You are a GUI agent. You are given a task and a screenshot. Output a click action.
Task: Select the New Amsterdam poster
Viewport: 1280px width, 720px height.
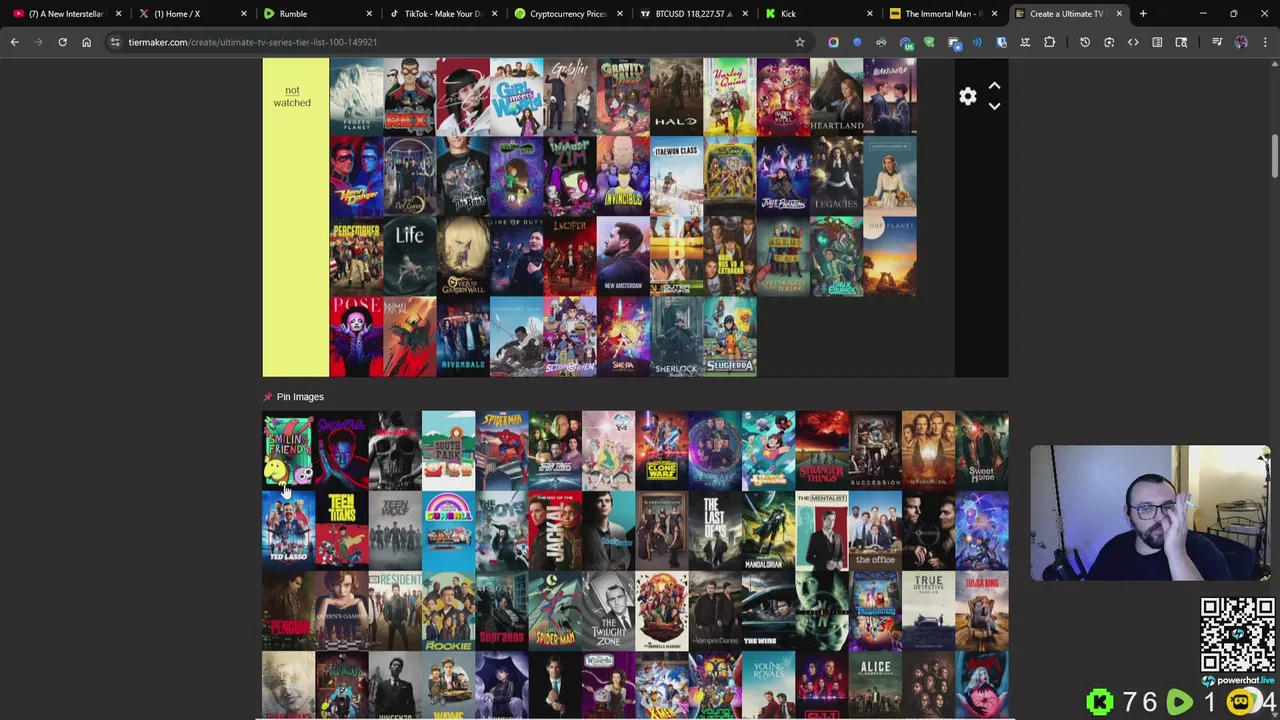623,257
